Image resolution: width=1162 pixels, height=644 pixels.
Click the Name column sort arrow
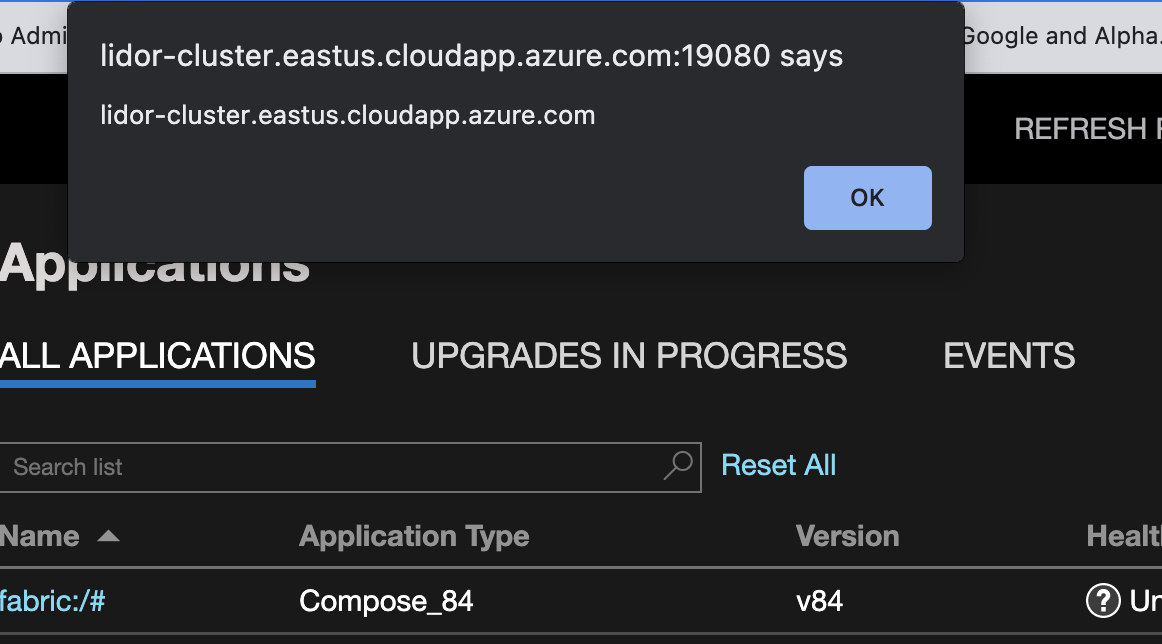[x=108, y=537]
